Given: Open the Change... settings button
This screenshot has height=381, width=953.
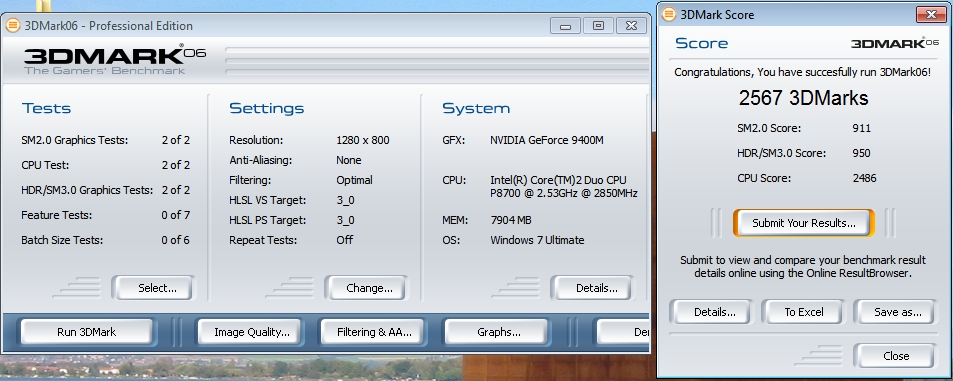Looking at the screenshot, I should 366,288.
